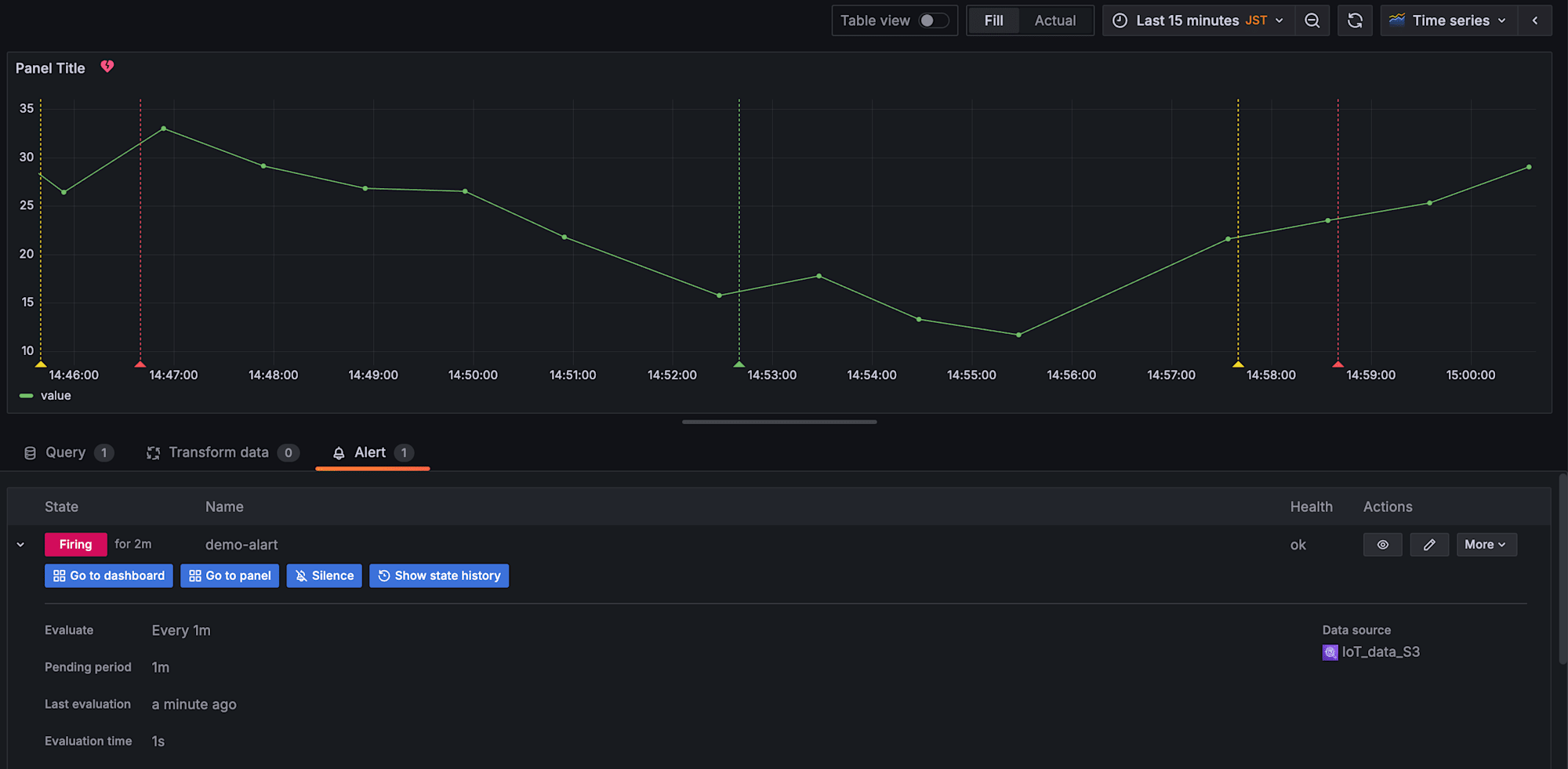
Task: Click the Panel Title header
Action: 50,68
